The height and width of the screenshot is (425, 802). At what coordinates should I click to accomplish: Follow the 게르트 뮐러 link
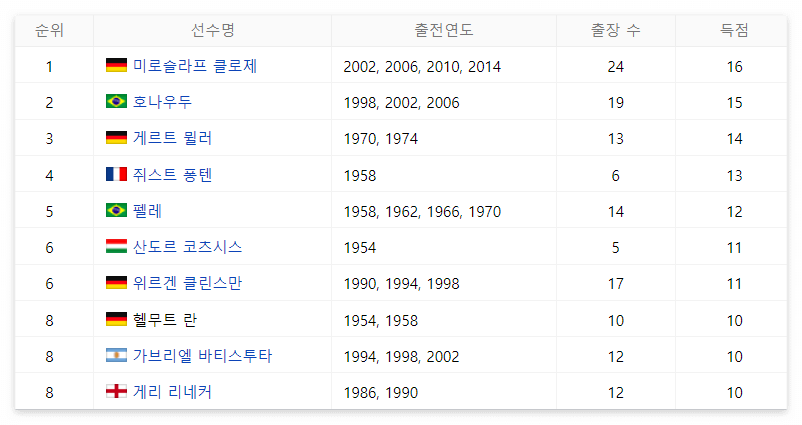[172, 138]
